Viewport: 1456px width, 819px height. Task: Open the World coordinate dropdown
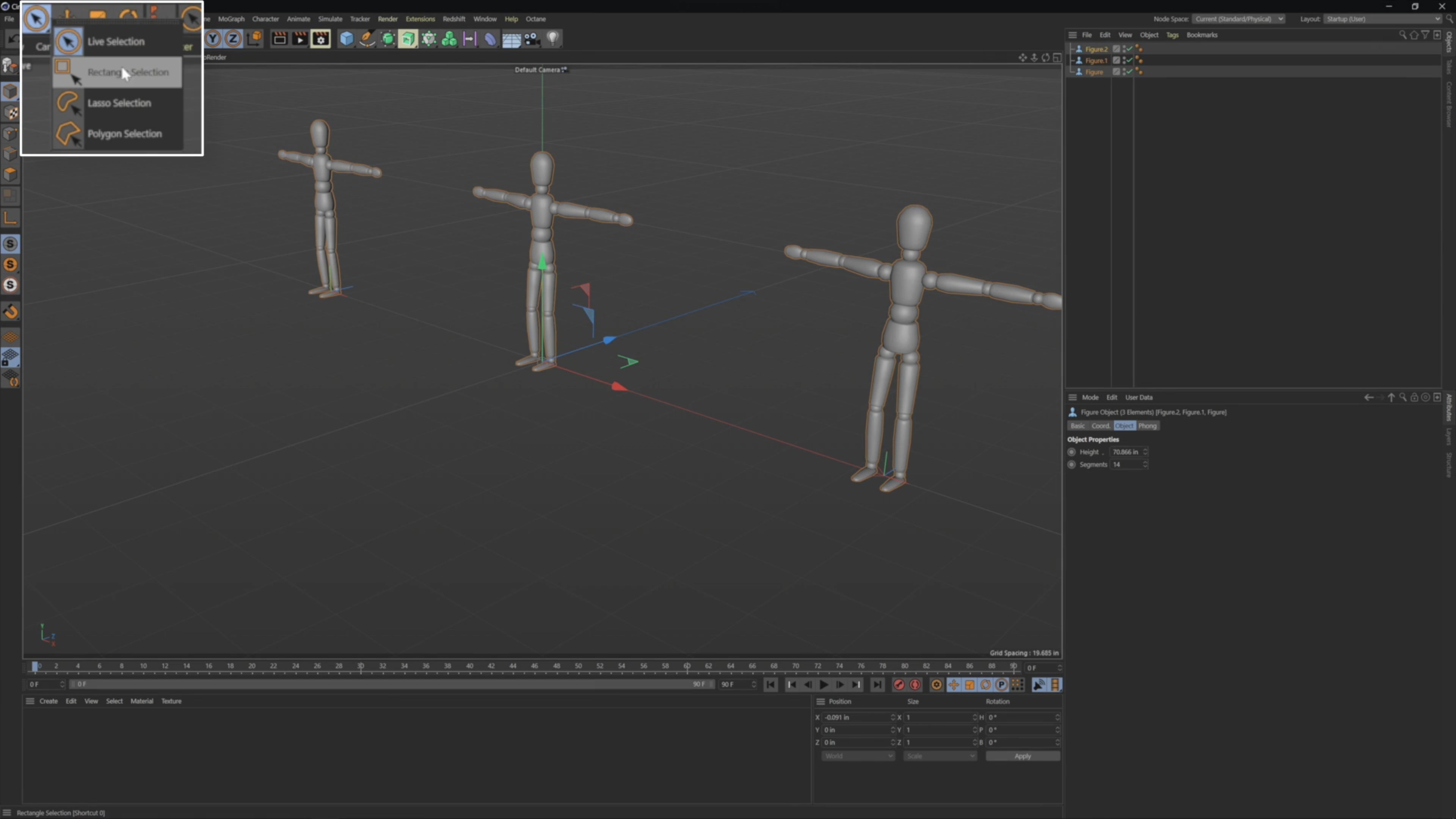point(858,756)
